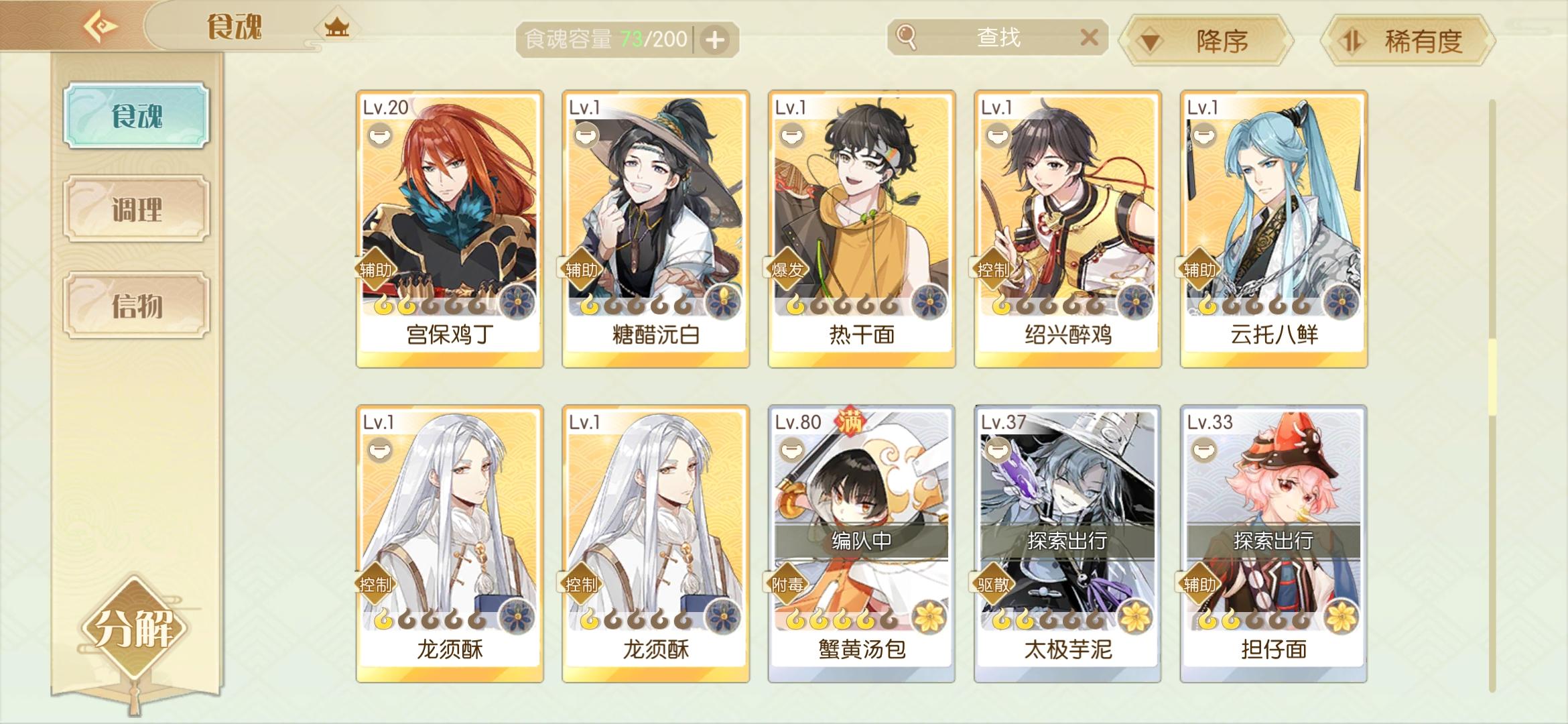Select the 云托八鲜 card
This screenshot has height=724, width=1568.
1273,229
